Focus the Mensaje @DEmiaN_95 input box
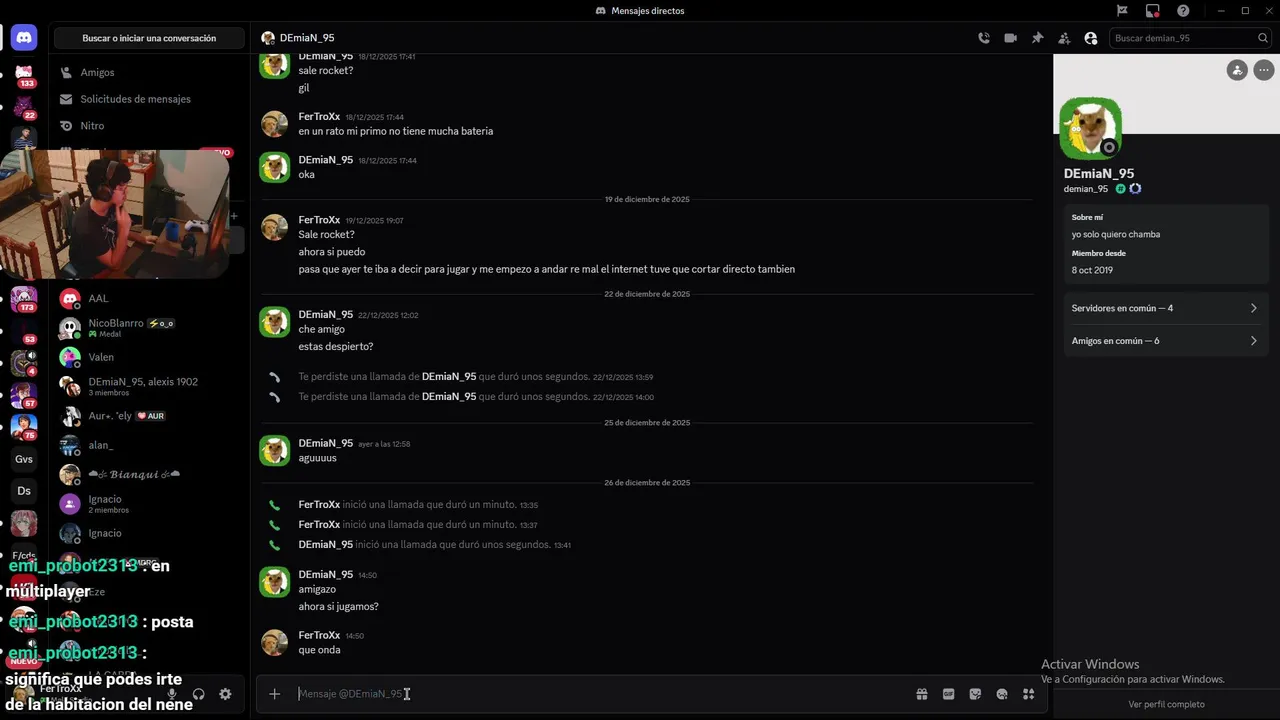Screen dimensions: 1280x720 [600, 694]
